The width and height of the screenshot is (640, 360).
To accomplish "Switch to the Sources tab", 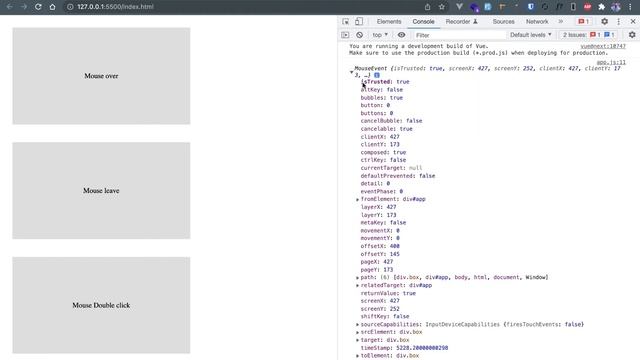I will [x=503, y=22].
